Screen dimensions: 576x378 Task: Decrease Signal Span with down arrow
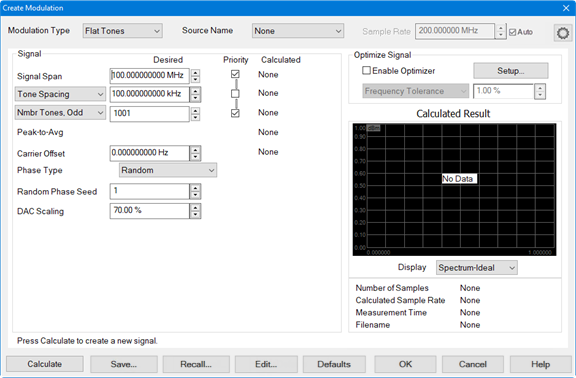tap(195, 79)
